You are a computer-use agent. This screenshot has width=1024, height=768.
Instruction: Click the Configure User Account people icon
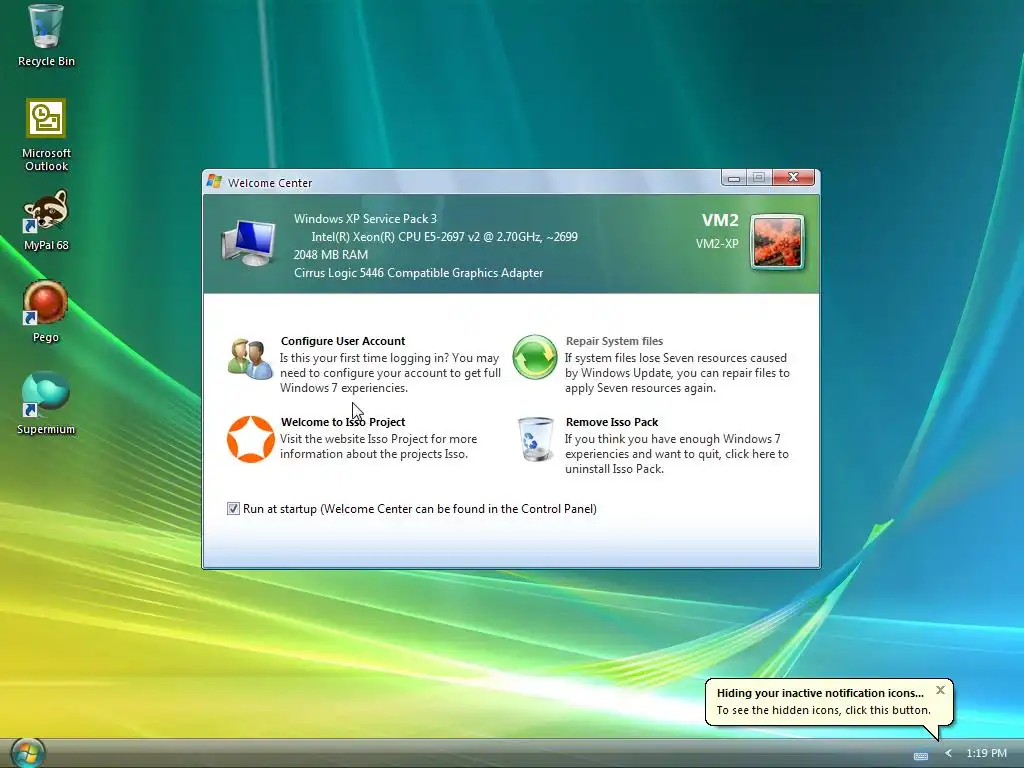pyautogui.click(x=250, y=359)
